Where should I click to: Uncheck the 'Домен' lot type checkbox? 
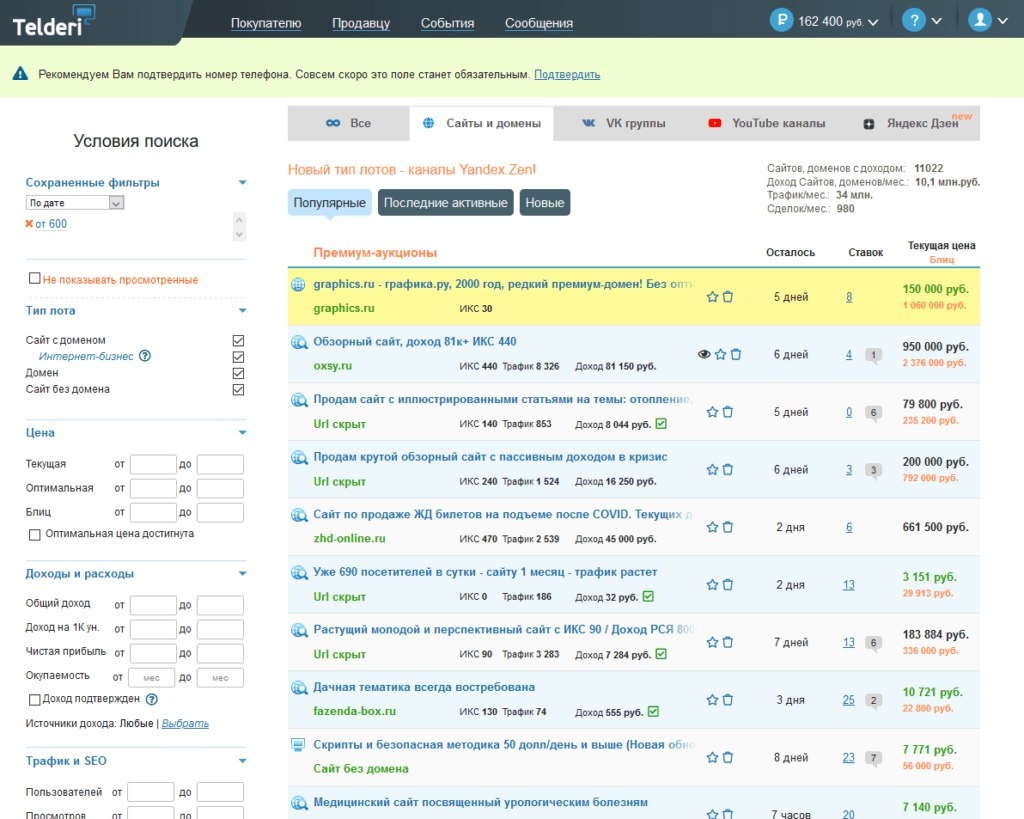coord(238,374)
